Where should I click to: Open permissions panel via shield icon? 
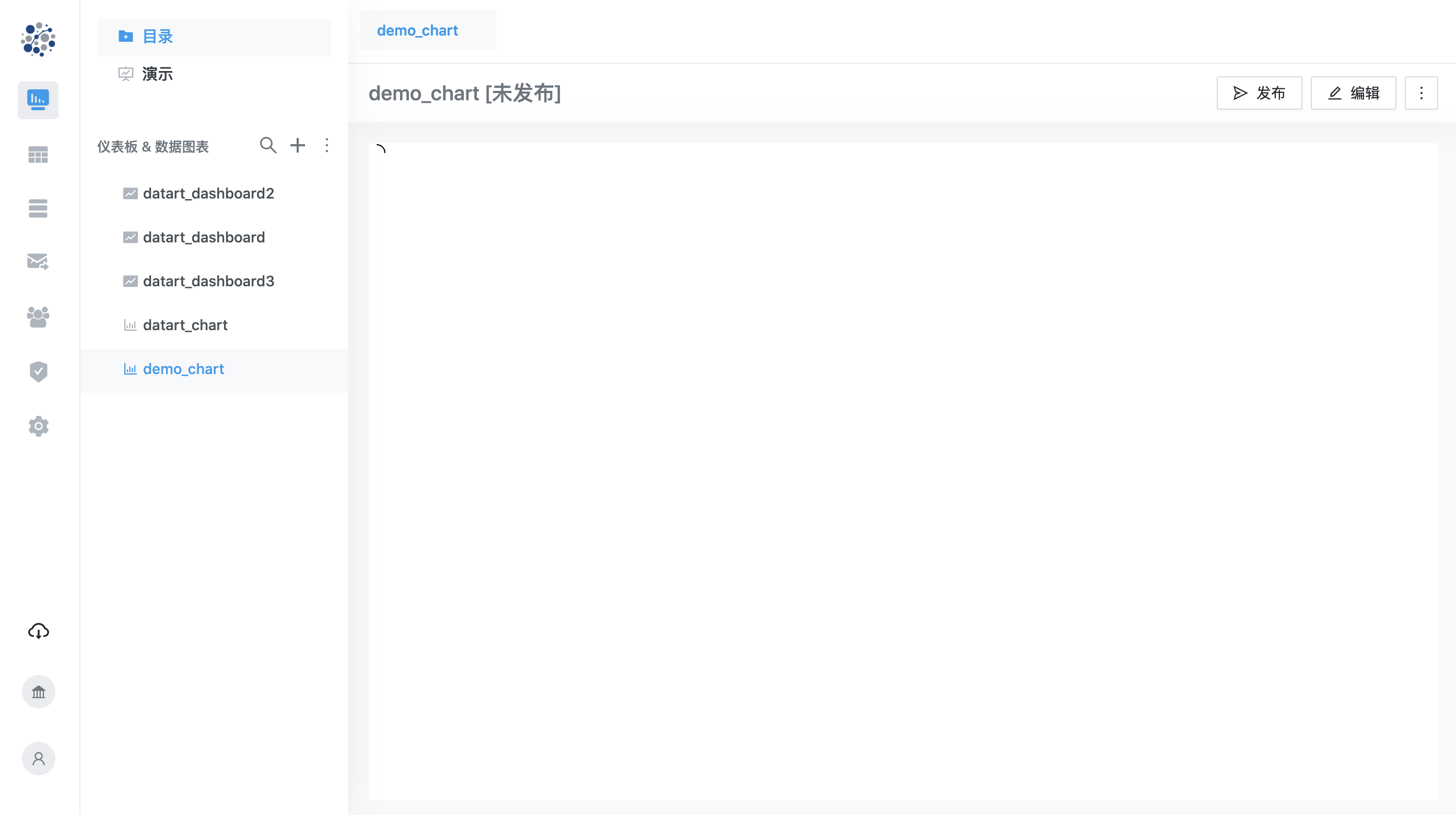click(x=38, y=371)
